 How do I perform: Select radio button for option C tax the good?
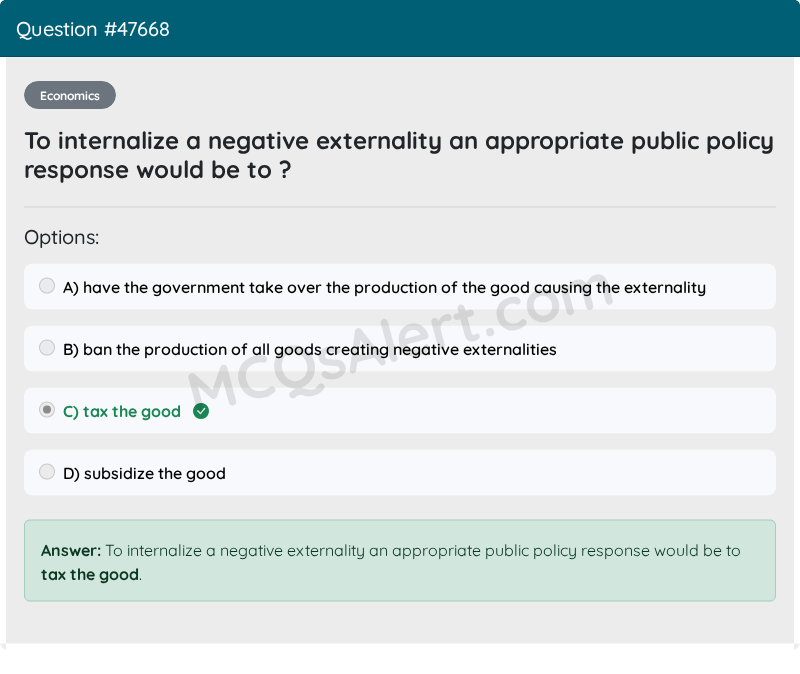pos(47,410)
